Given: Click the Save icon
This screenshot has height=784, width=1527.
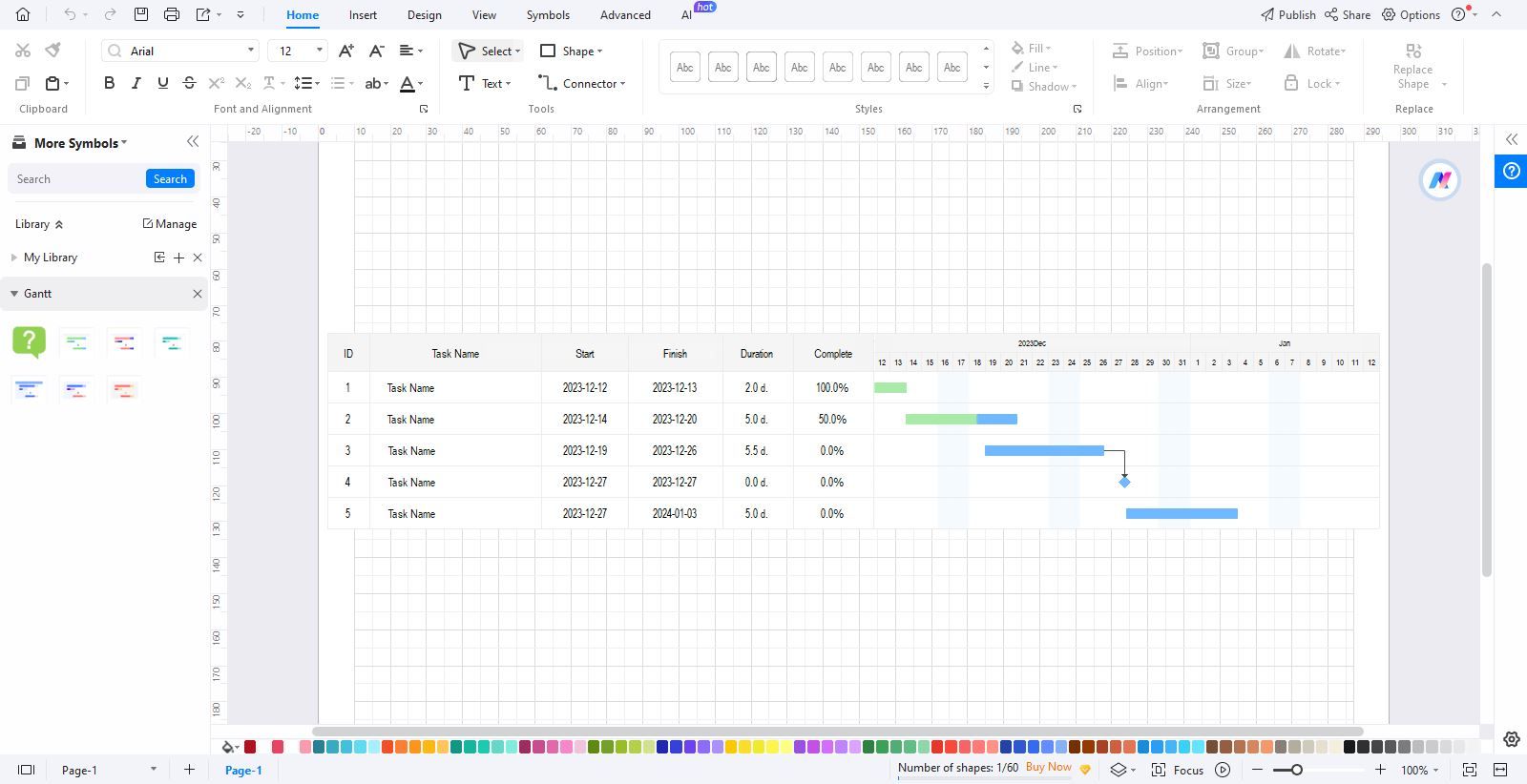Looking at the screenshot, I should (x=141, y=14).
